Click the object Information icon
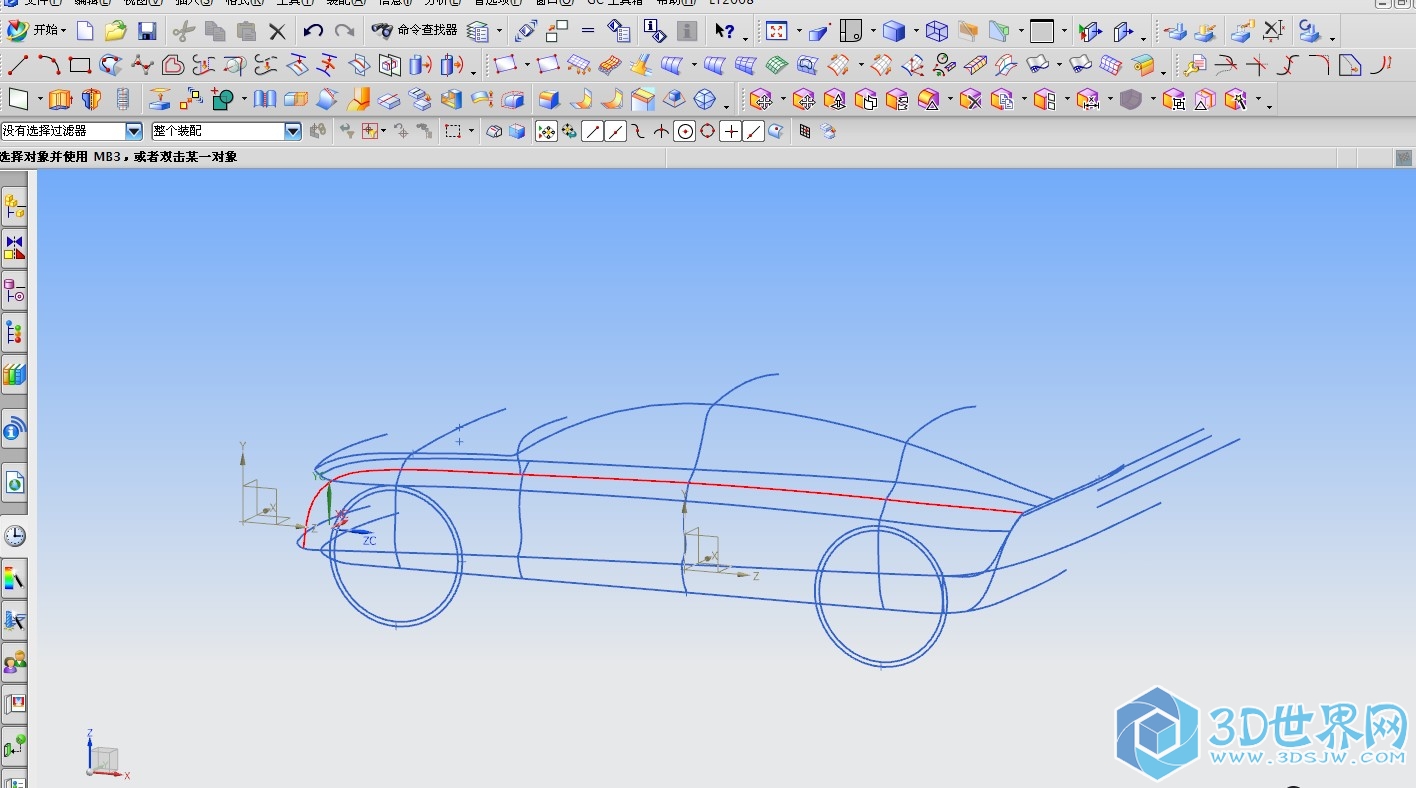1416x788 pixels. tap(655, 31)
